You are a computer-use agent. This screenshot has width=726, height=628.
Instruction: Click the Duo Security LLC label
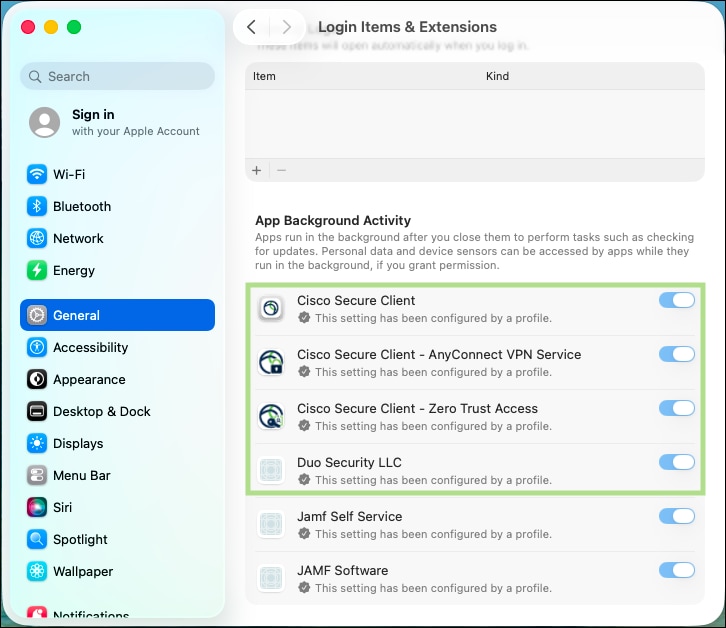(349, 463)
